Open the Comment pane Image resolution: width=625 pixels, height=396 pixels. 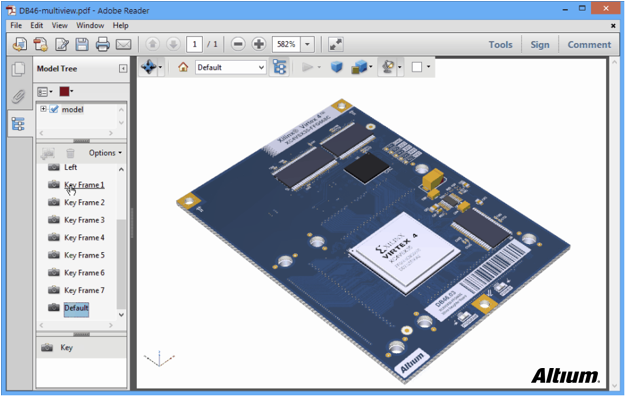[589, 44]
